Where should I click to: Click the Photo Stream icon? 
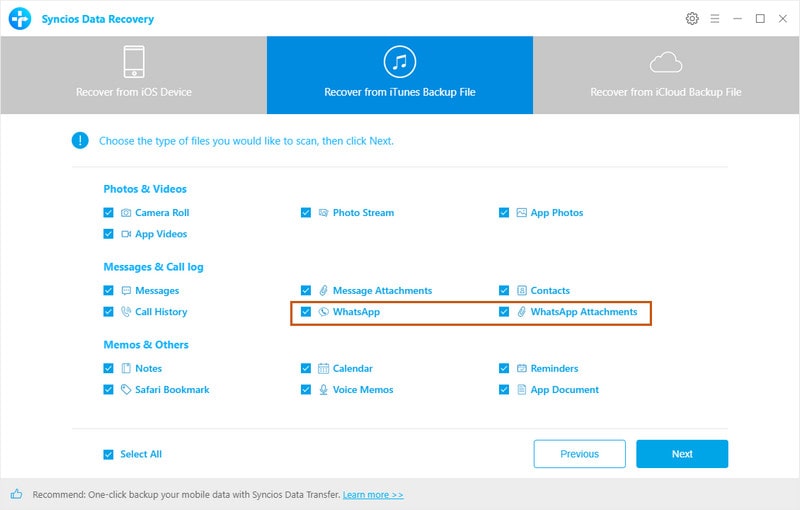coord(323,213)
